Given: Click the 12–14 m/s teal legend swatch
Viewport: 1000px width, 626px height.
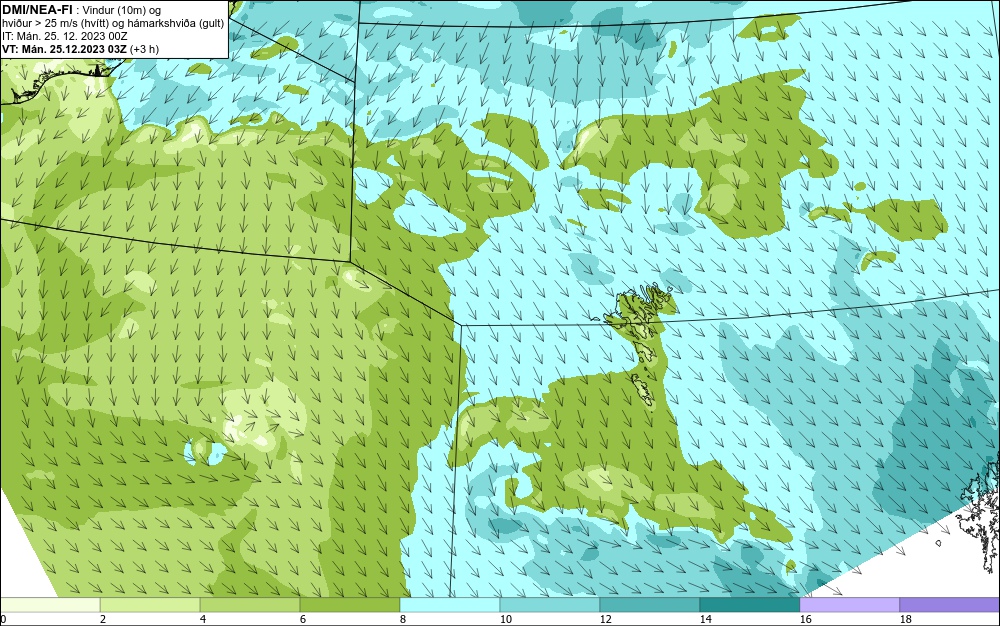Looking at the screenshot, I should [x=650, y=604].
